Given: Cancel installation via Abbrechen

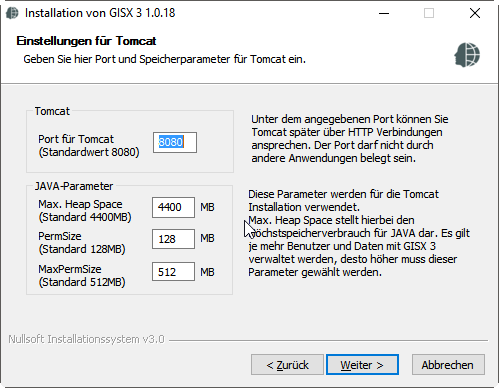Looking at the screenshot, I should point(448,365).
